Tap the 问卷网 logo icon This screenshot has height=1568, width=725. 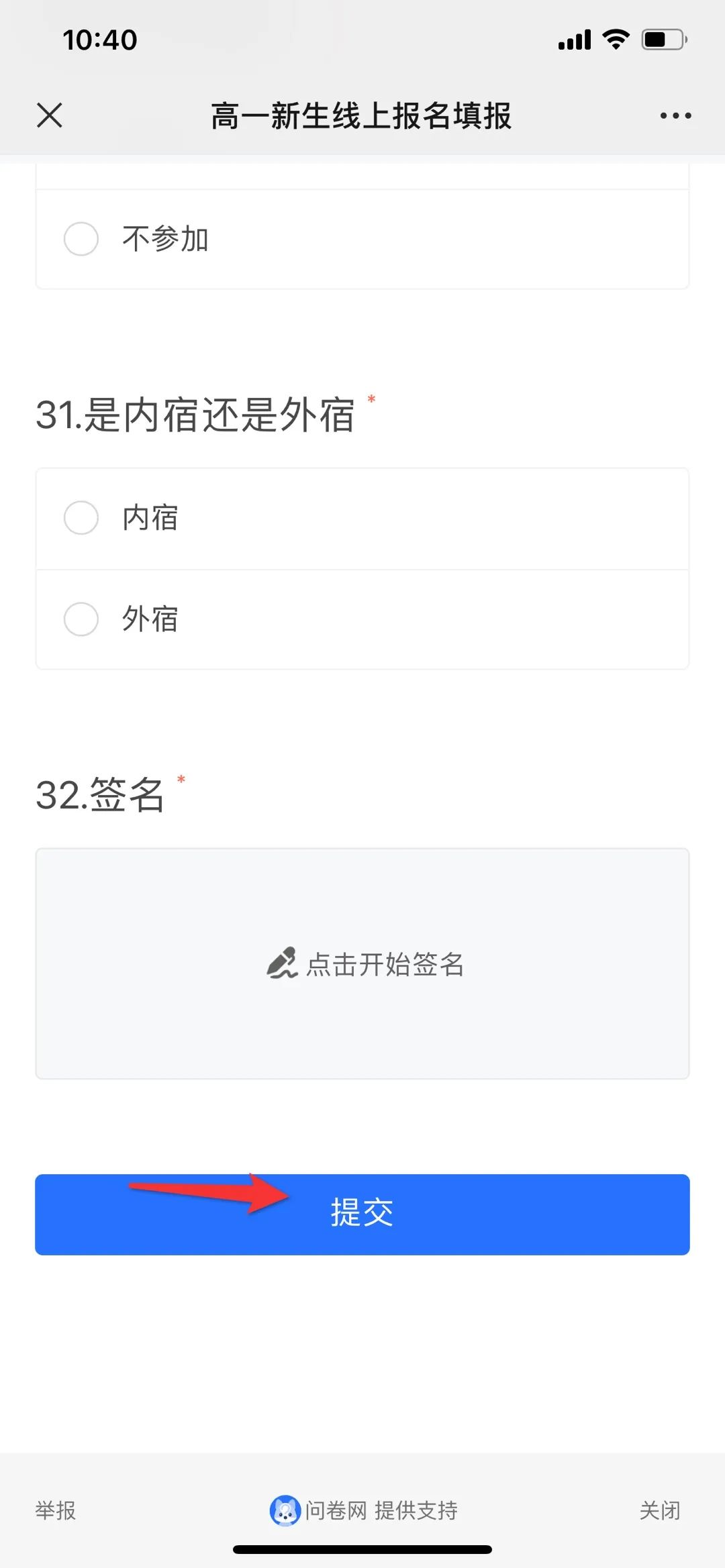(x=285, y=1510)
